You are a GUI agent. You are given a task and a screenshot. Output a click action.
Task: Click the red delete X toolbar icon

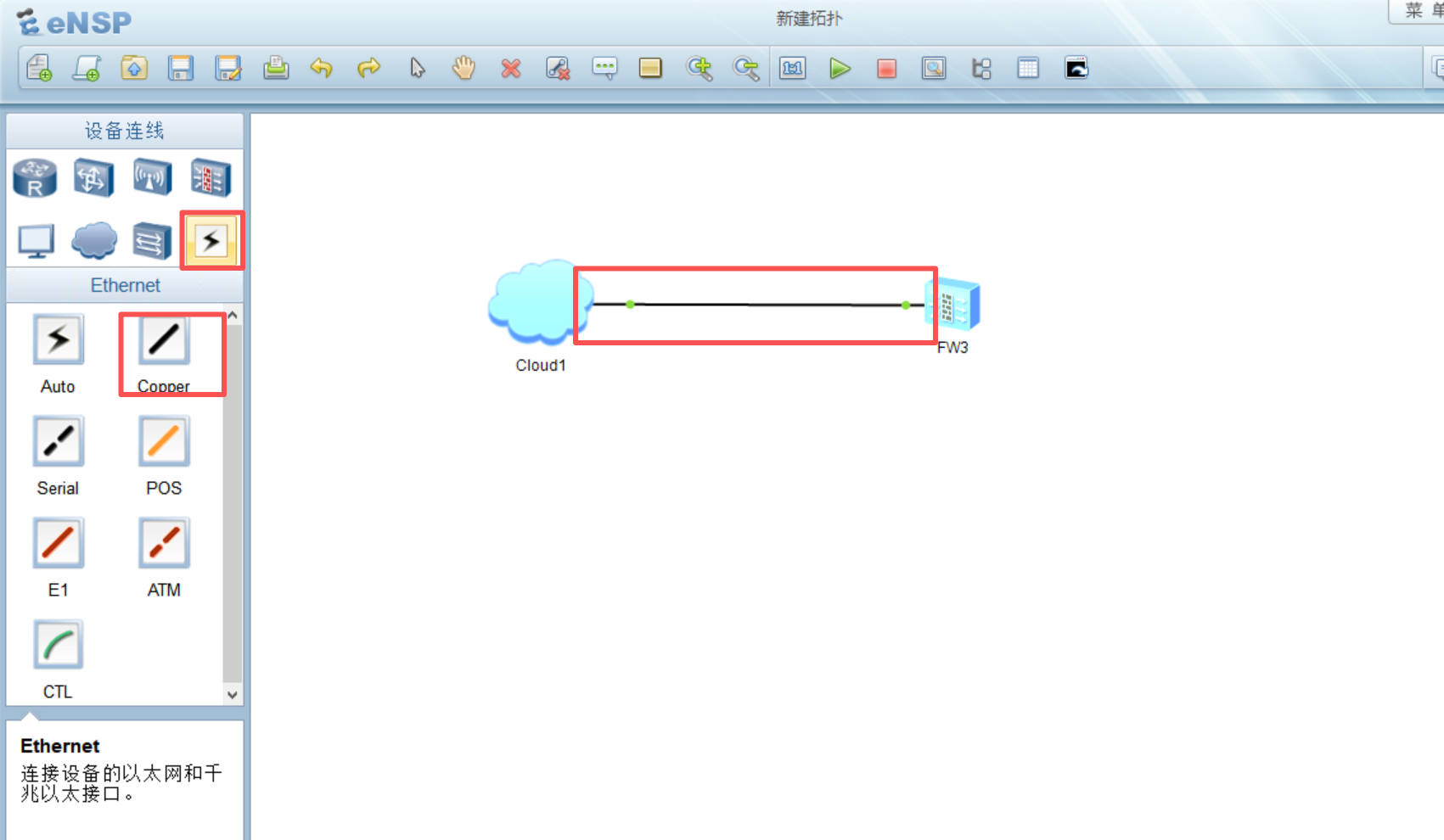[x=510, y=69]
